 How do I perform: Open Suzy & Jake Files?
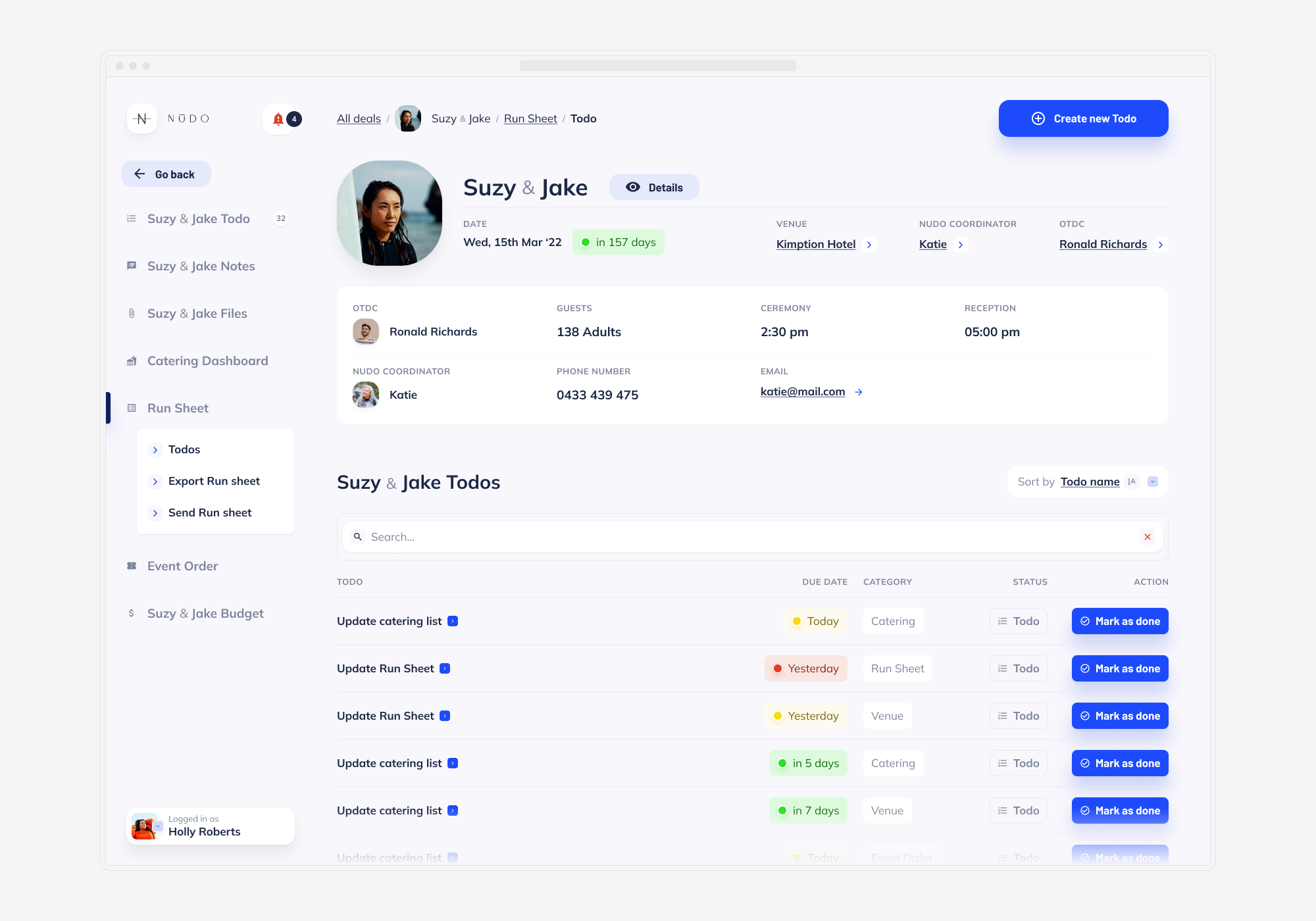point(197,313)
